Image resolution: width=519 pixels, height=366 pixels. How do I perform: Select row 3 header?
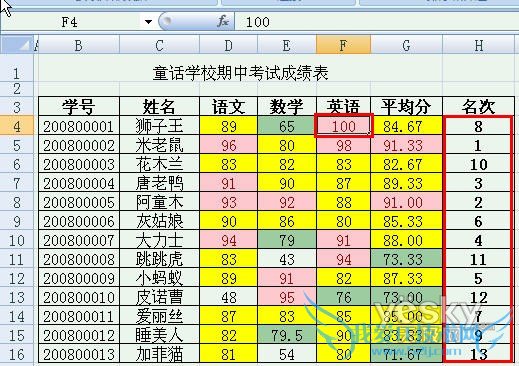tap(17, 107)
